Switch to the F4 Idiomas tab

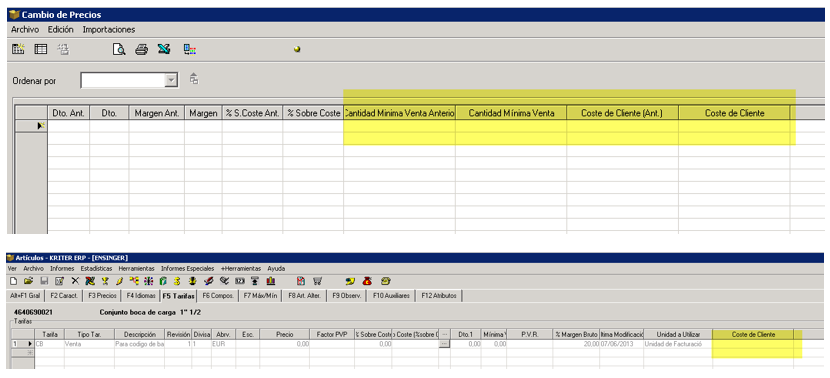[x=141, y=296]
